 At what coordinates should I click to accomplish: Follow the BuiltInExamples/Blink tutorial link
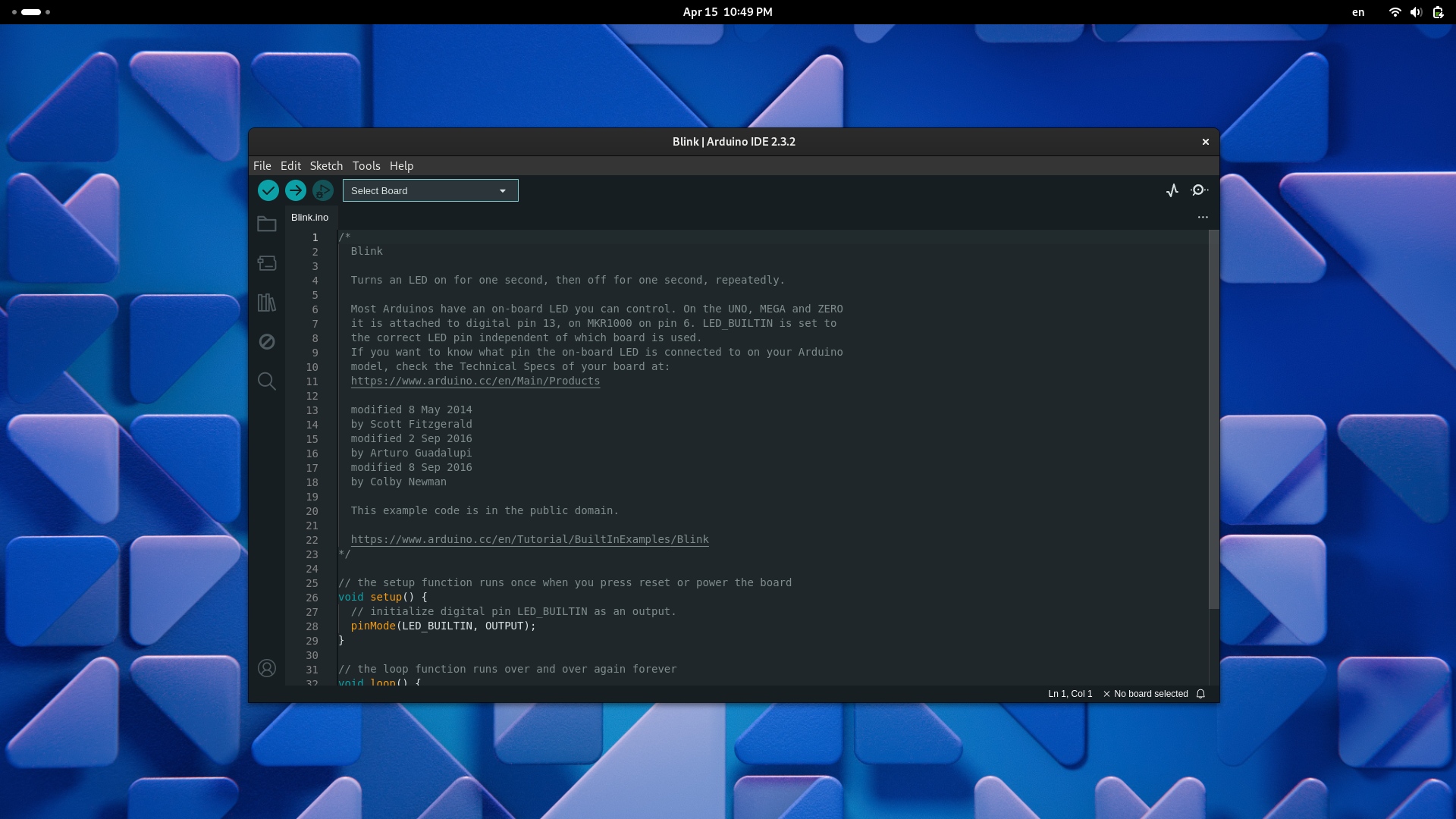coord(529,539)
